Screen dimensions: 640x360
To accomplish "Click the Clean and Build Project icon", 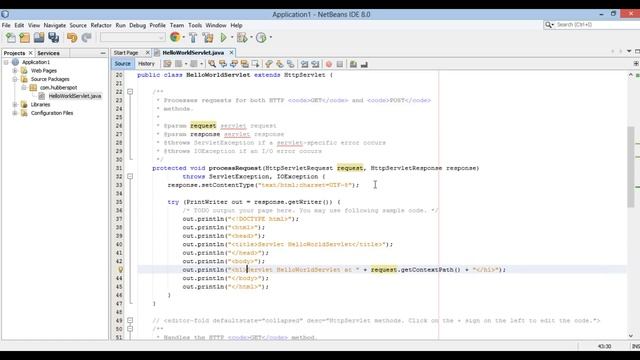I will tap(208, 38).
